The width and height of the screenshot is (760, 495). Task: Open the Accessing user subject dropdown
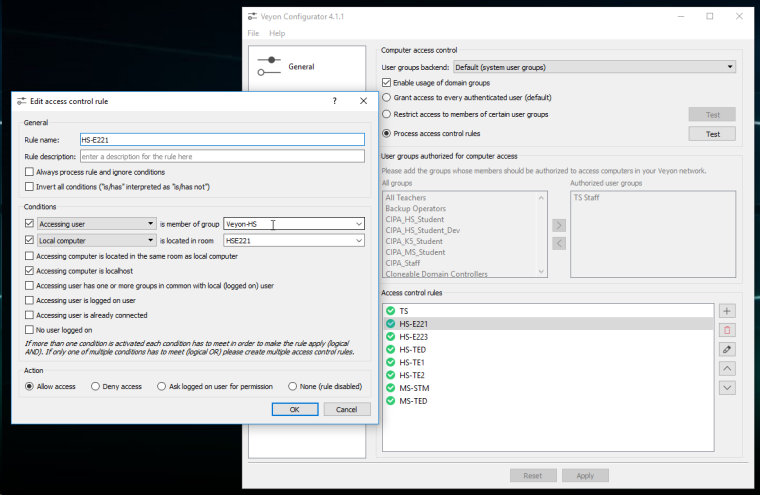coord(97,224)
